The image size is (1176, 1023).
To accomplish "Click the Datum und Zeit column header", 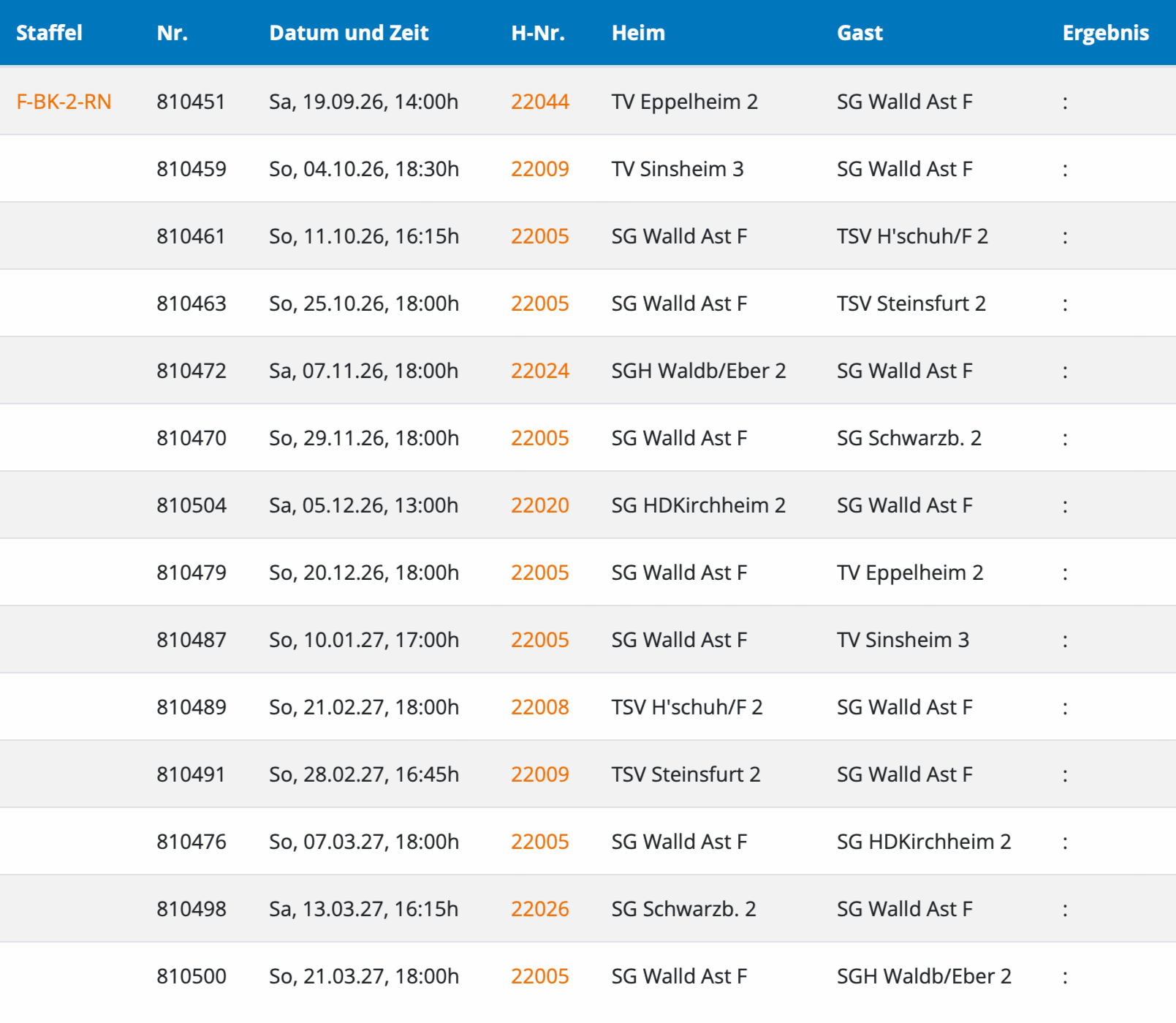I will pos(349,33).
